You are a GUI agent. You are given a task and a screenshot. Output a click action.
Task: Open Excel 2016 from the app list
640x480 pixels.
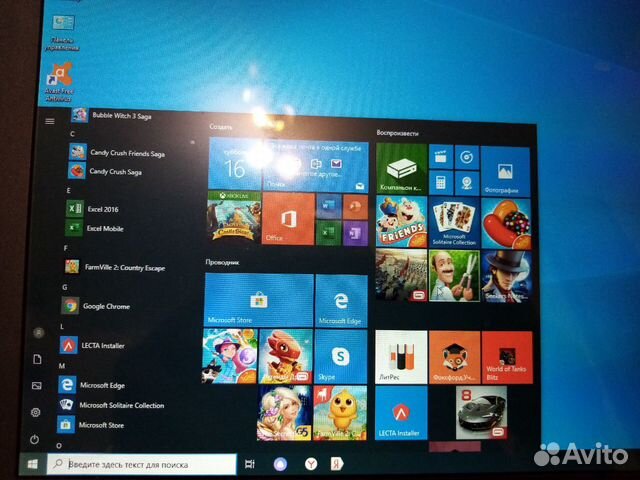click(102, 209)
